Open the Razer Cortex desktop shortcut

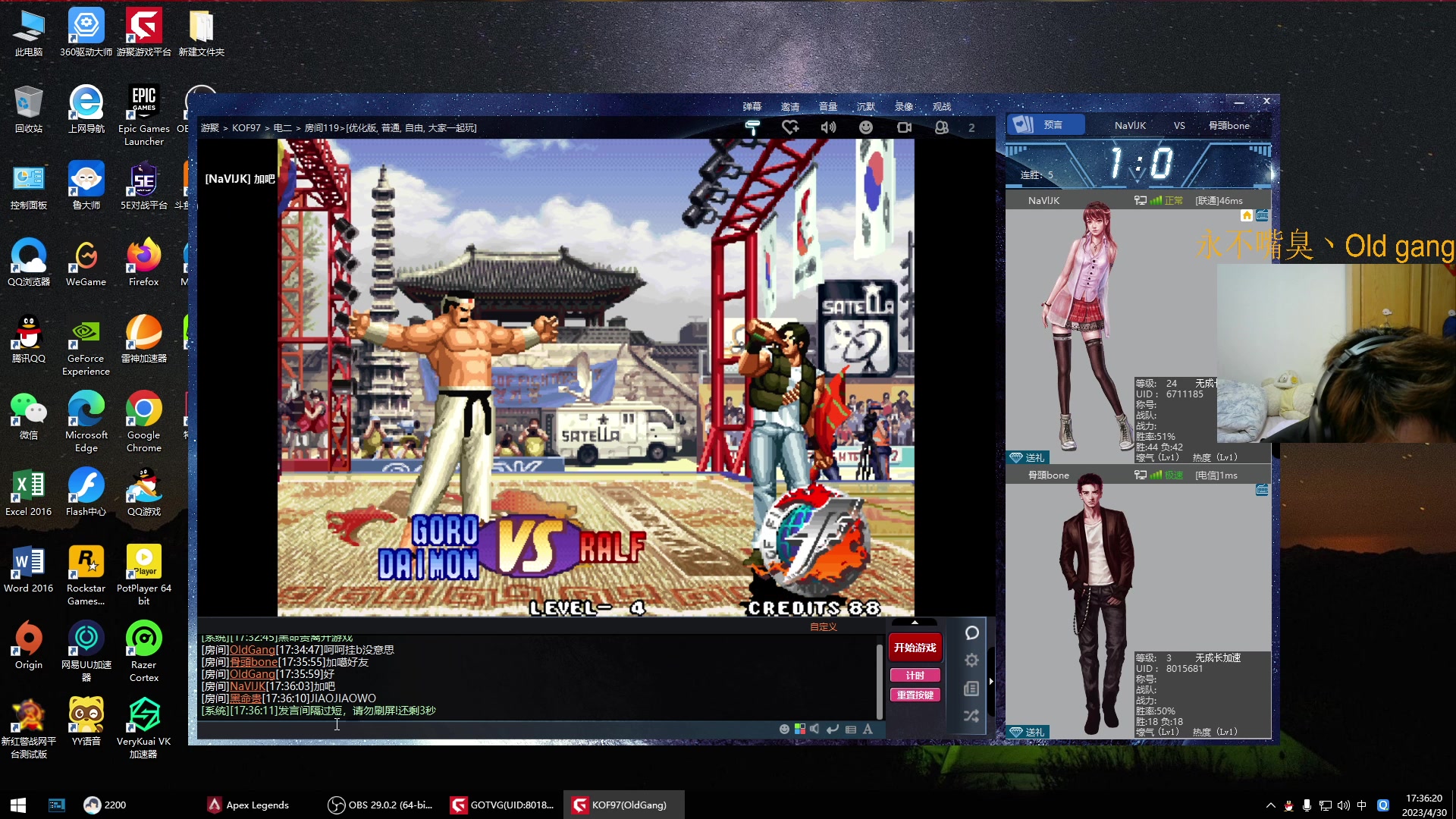(x=144, y=651)
